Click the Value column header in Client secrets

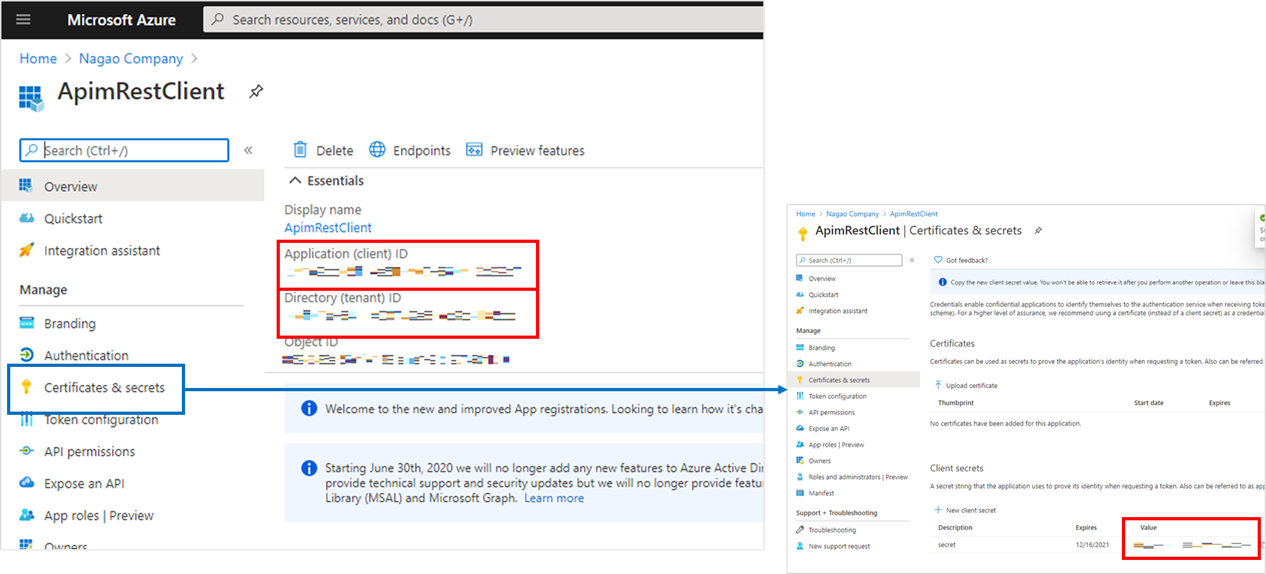coord(1148,527)
